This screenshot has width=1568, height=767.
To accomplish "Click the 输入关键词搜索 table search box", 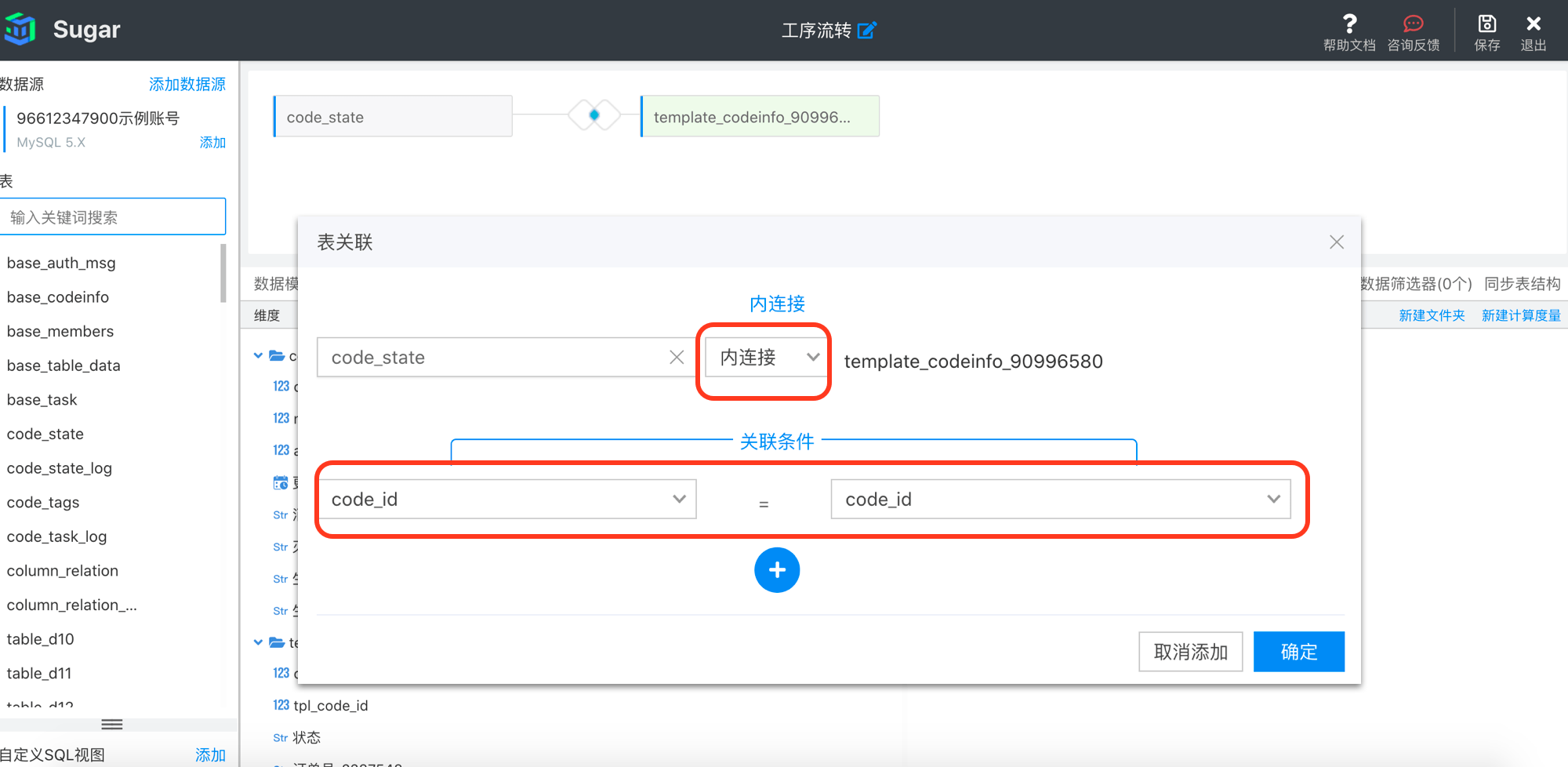I will click(x=114, y=216).
